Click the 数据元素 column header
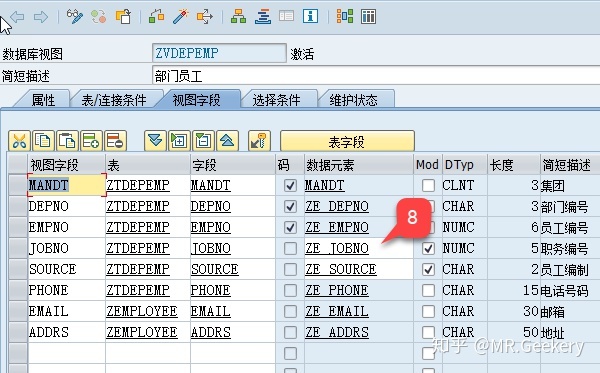600x373 pixels. [x=359, y=165]
